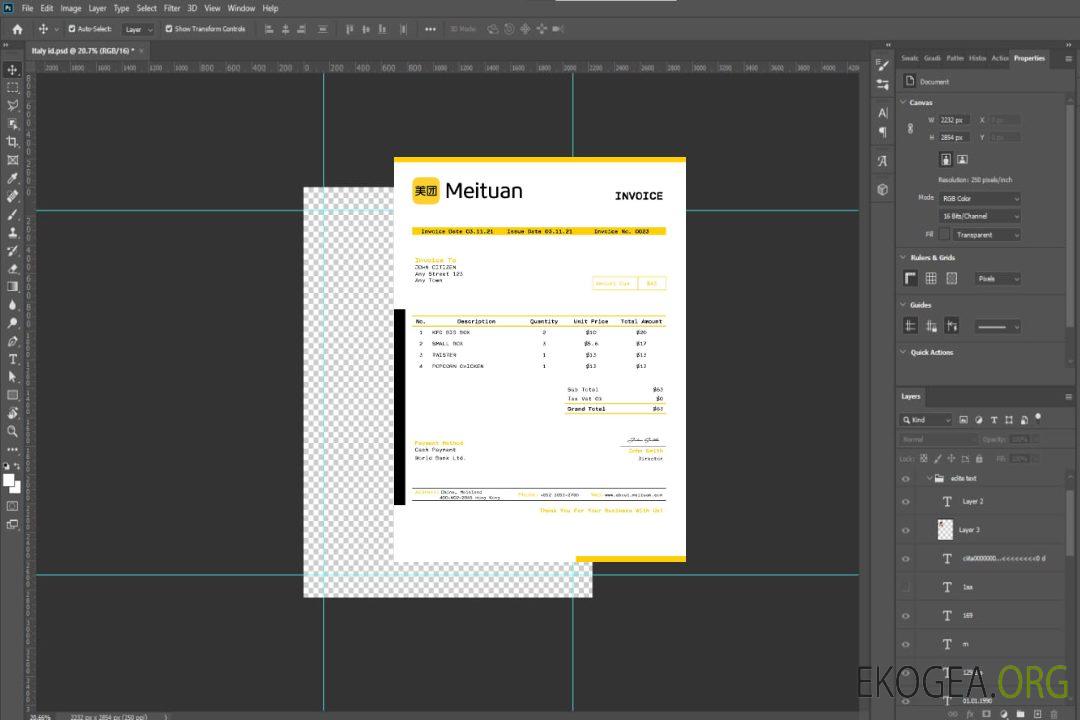Set canvas to landscape orientation
This screenshot has width=1080, height=720.
(x=962, y=159)
